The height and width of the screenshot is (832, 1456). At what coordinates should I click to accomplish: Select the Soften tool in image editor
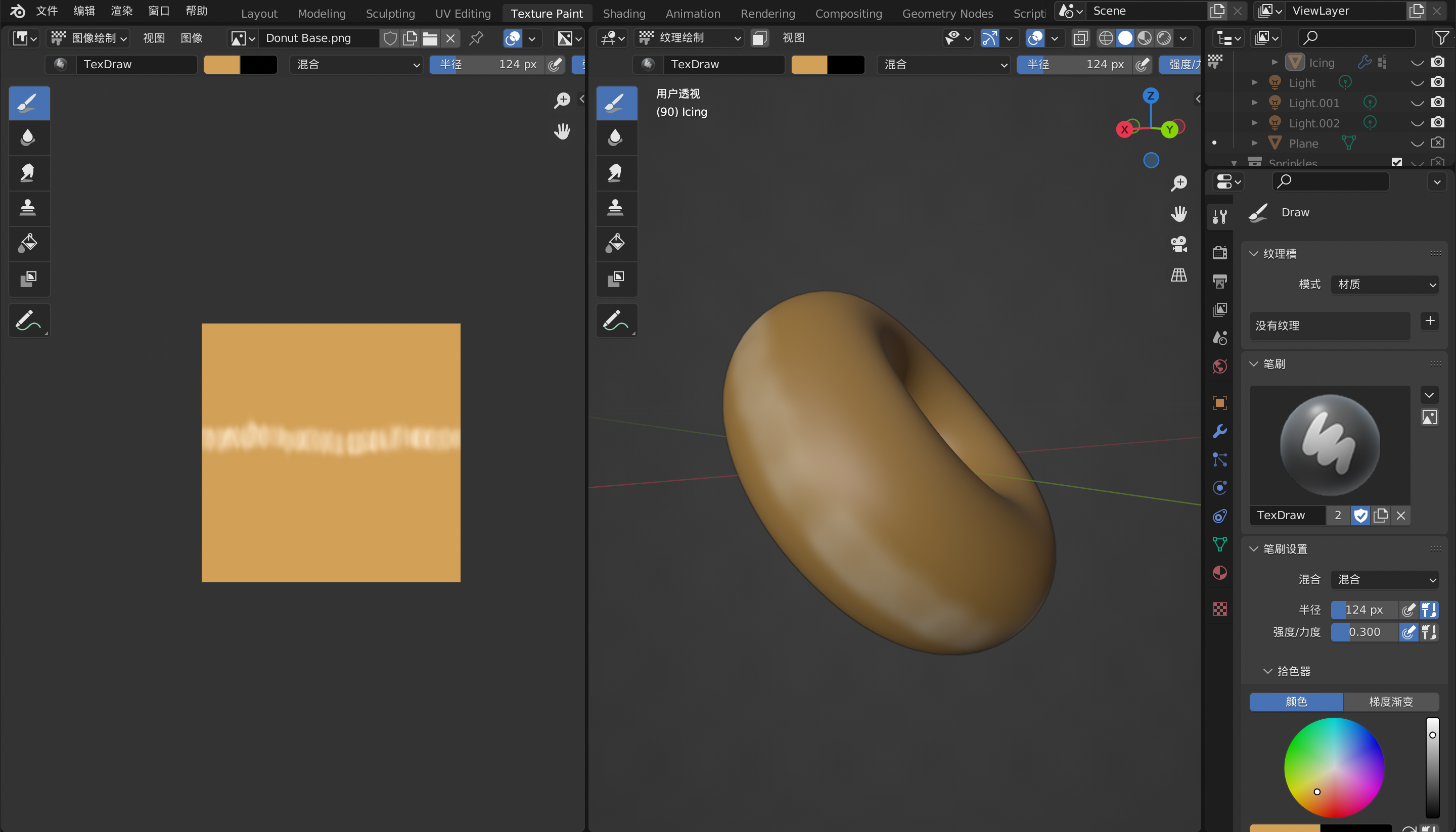[x=28, y=137]
